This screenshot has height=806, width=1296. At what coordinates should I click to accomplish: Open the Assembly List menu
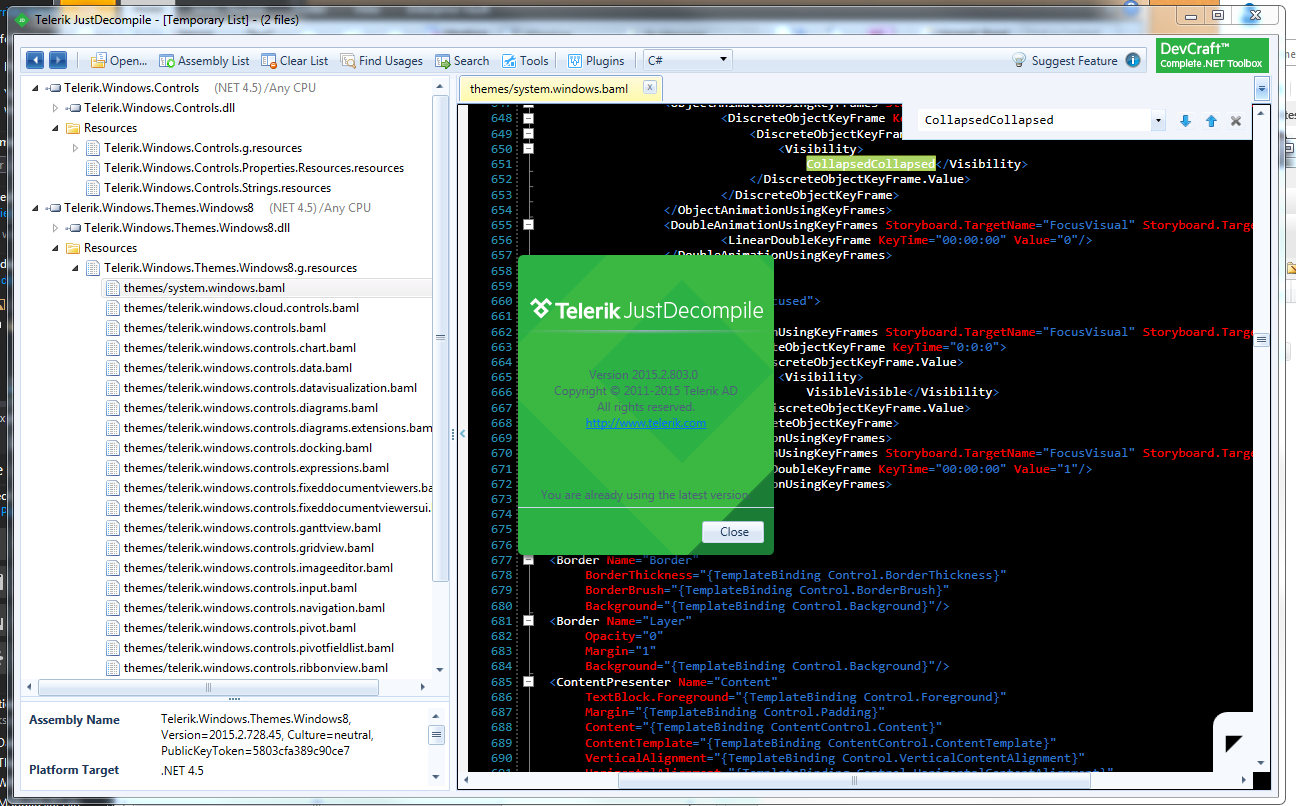pyautogui.click(x=205, y=61)
